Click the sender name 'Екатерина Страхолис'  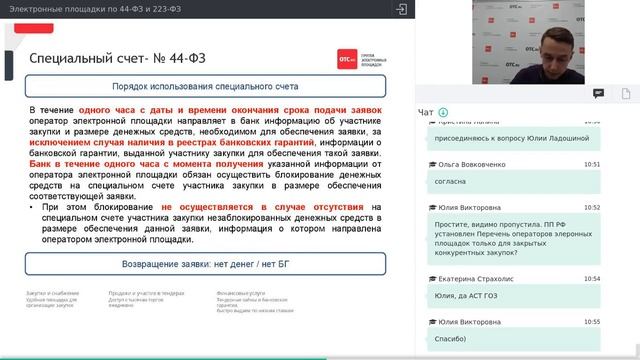click(x=476, y=279)
